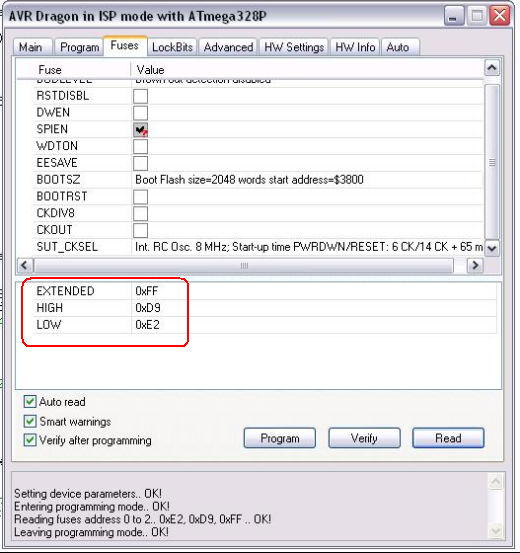Click the Read fuses button
The width and height of the screenshot is (520, 553).
coord(448,438)
